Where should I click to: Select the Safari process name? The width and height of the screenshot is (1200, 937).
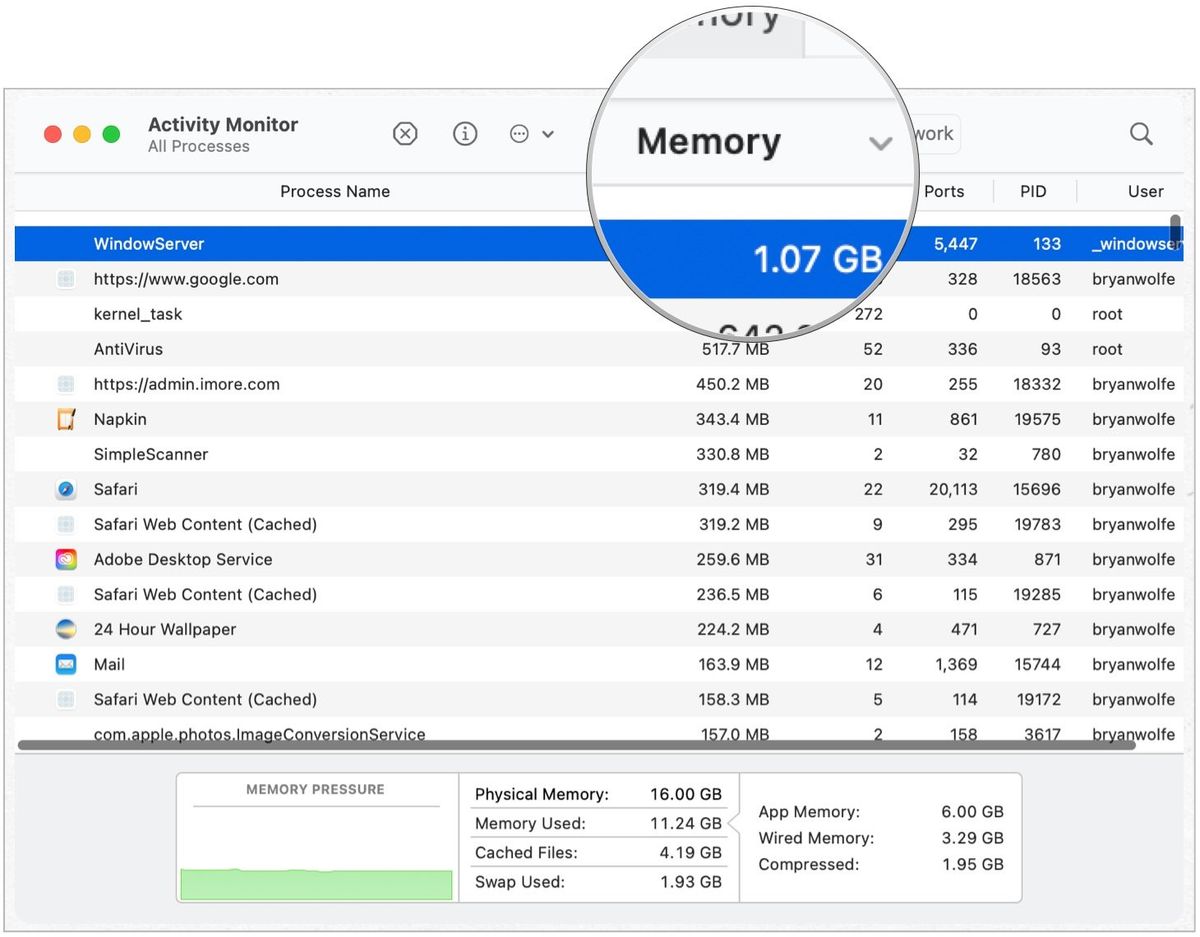click(116, 489)
